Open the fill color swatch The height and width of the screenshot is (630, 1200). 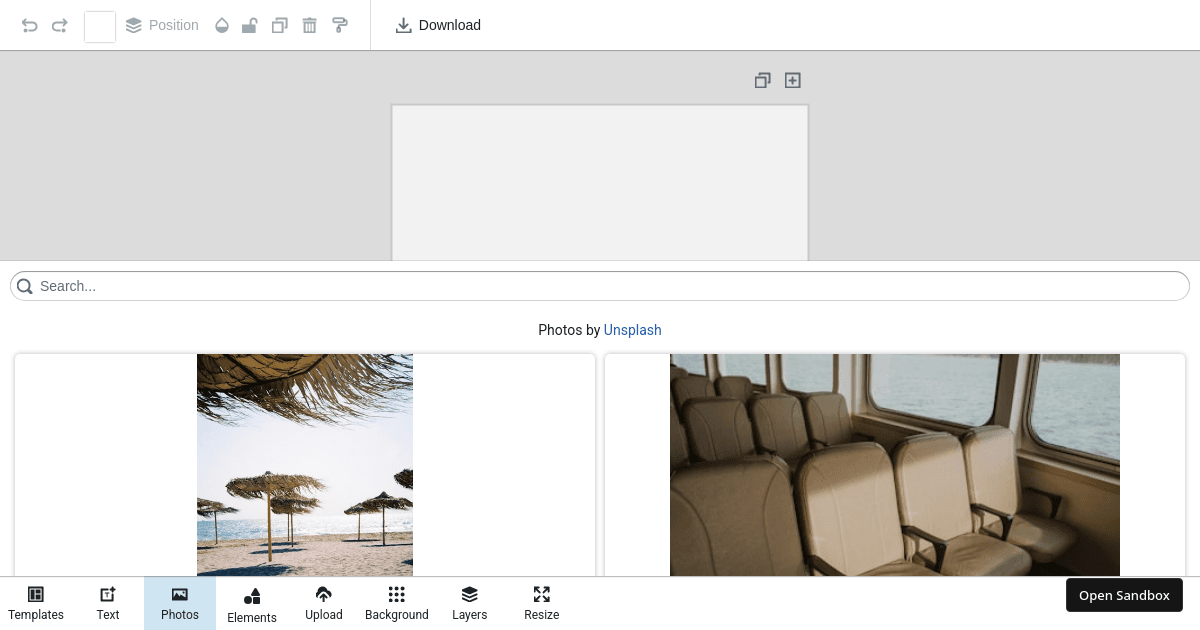click(x=100, y=26)
